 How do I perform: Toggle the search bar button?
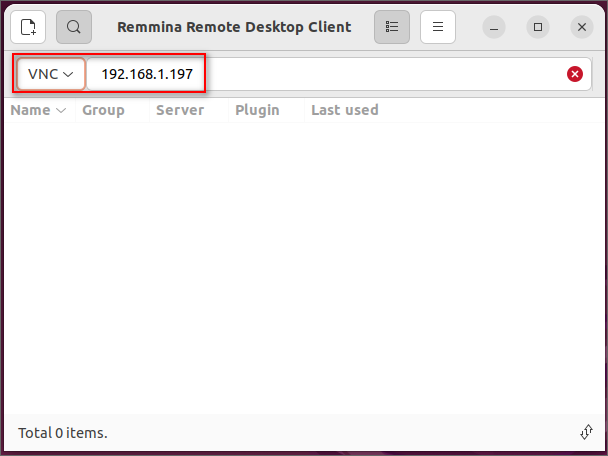pos(74,27)
